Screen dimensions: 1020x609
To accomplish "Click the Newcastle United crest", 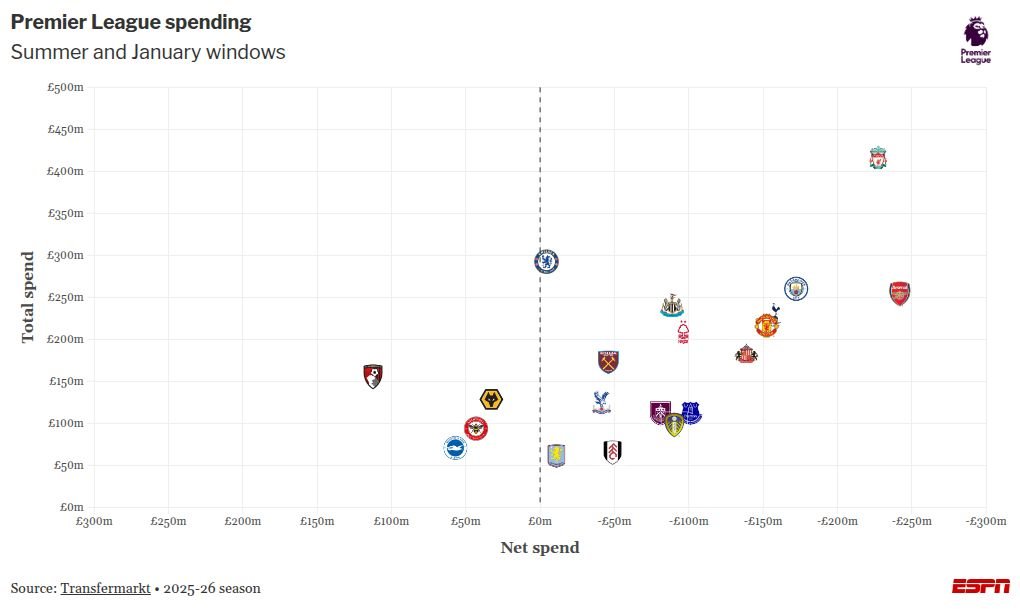I will pos(672,306).
